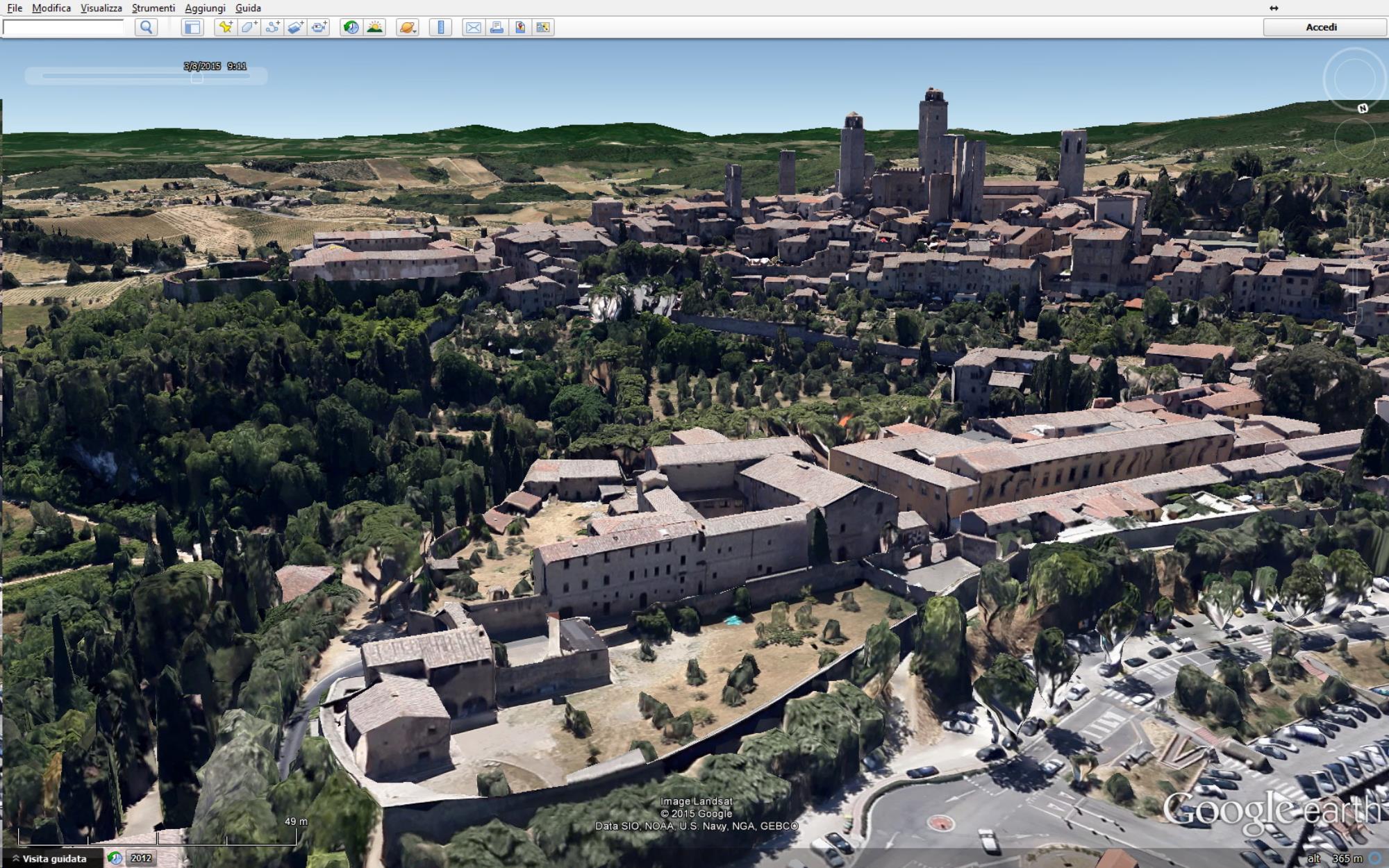Print the current view

(497, 27)
